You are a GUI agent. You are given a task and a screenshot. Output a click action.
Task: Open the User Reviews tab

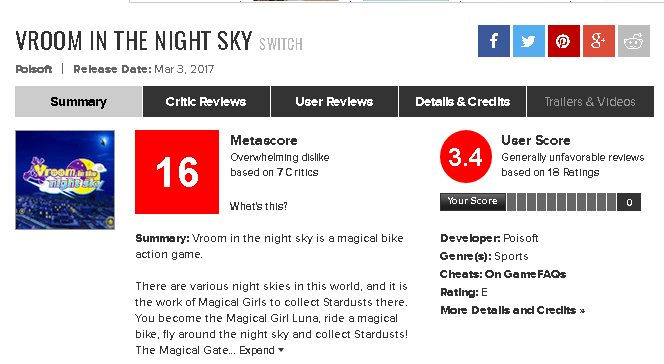point(334,102)
